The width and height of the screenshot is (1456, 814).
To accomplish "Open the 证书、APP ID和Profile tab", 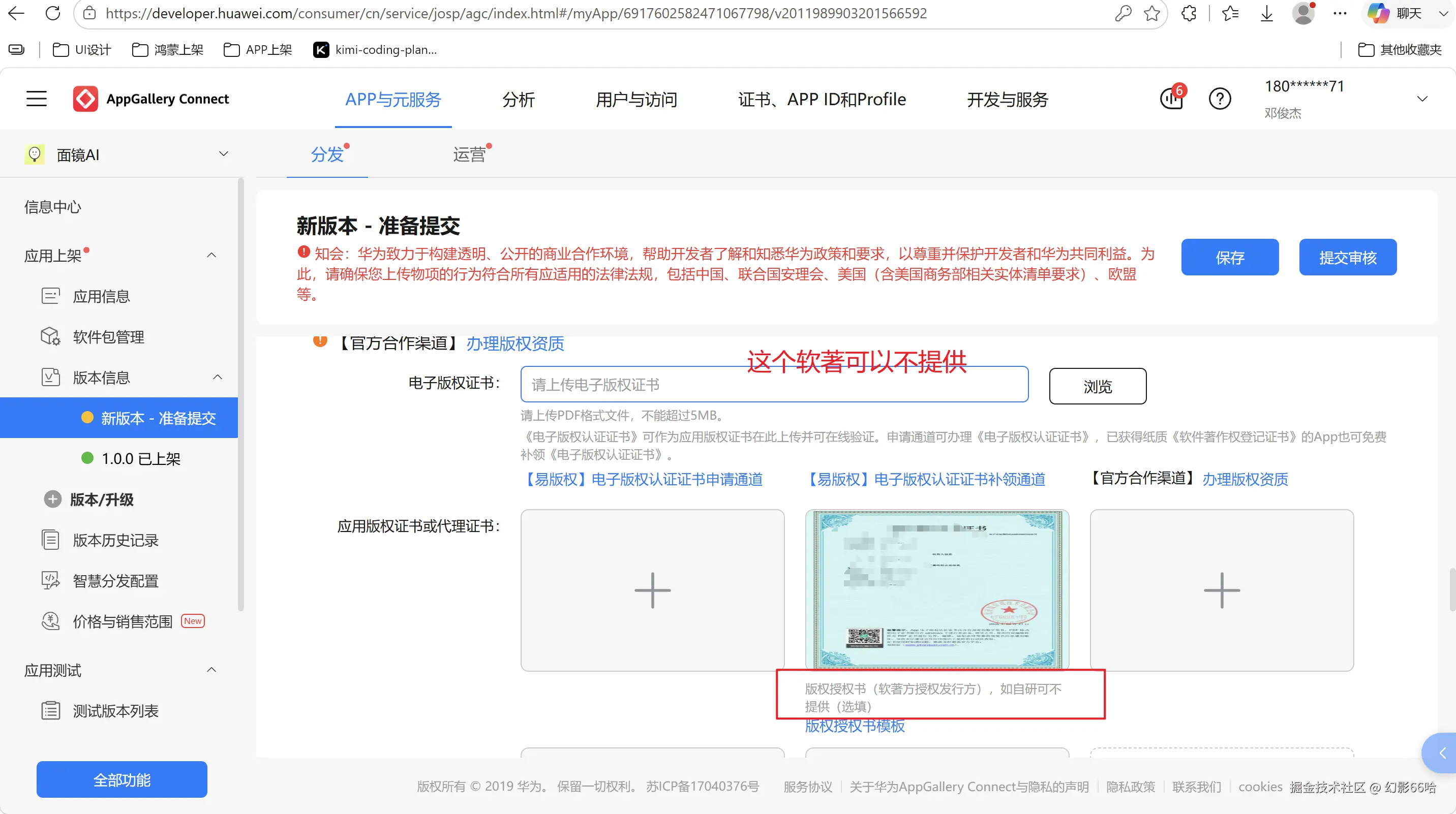I will click(x=822, y=100).
